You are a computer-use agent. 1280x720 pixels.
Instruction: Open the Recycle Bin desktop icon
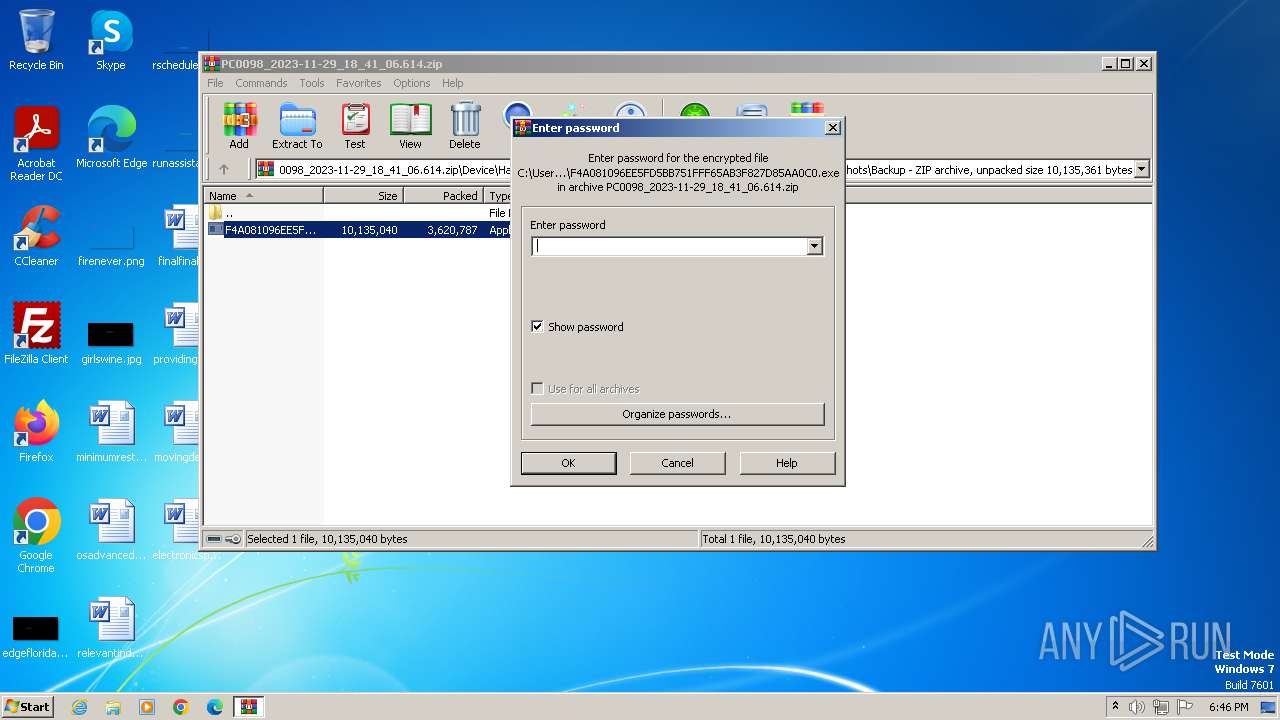tap(36, 41)
